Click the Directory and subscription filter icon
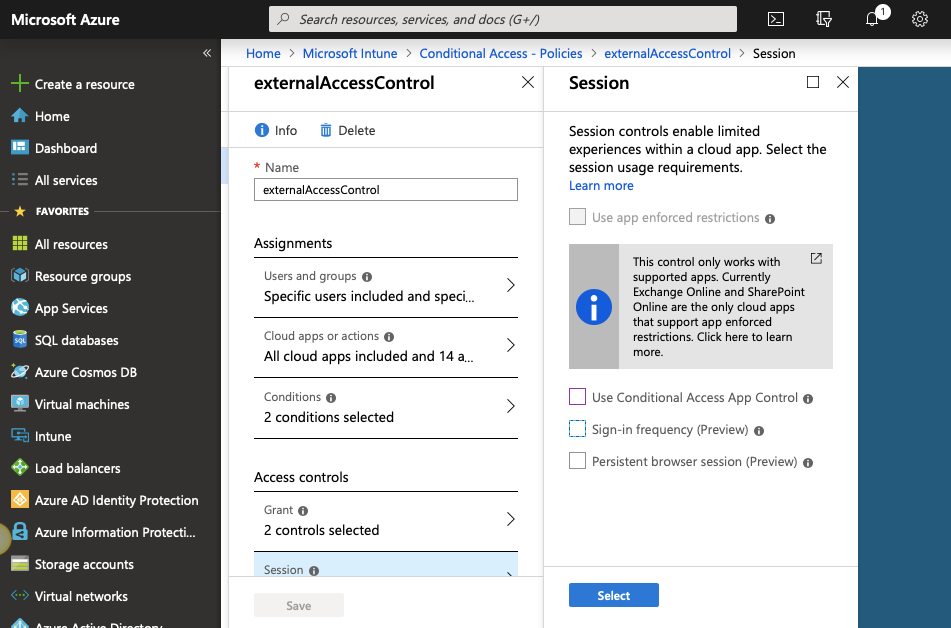 pyautogui.click(x=824, y=19)
